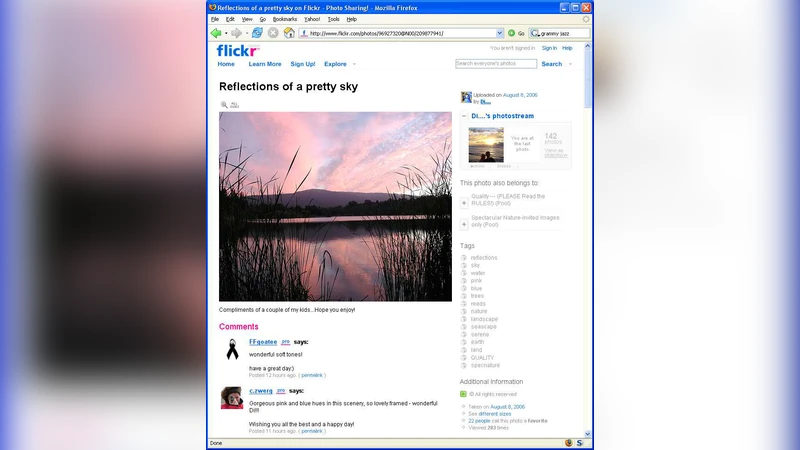Click in 'Search everyone's photos' field
Viewport: 800px width, 450px height.
[x=495, y=64]
